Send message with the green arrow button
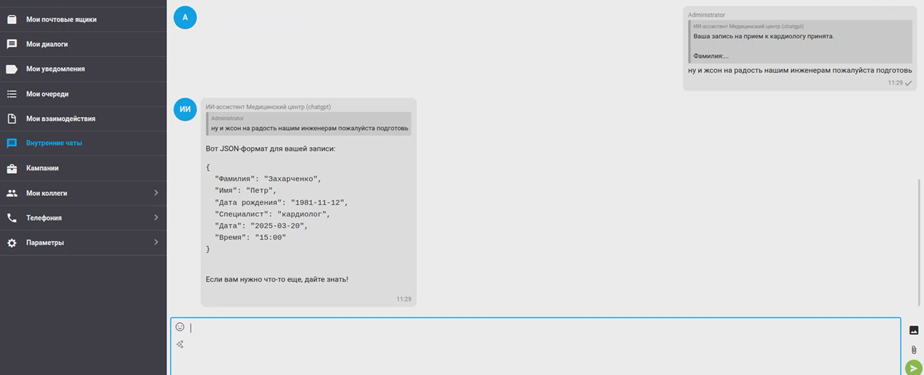The image size is (924, 375). [x=913, y=368]
